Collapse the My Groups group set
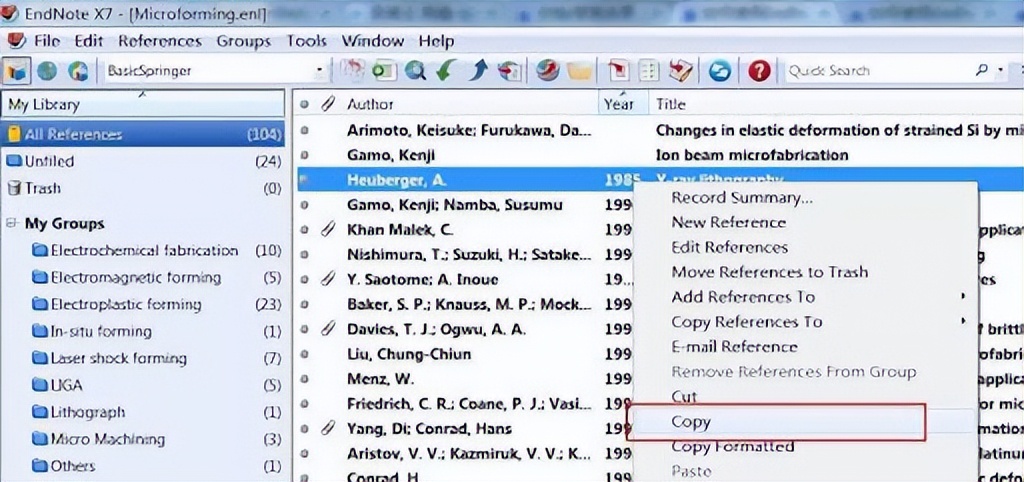The height and width of the screenshot is (482, 1024). point(10,223)
